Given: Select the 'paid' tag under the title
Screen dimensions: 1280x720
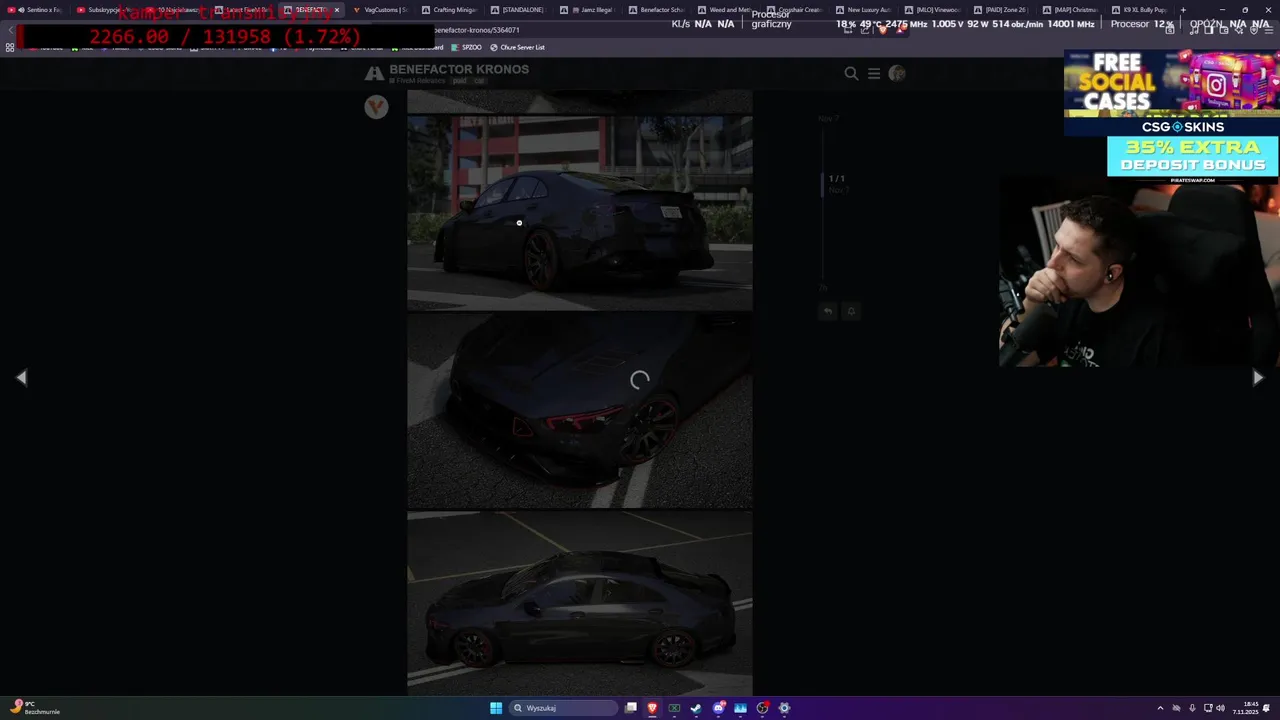Looking at the screenshot, I should (459, 80).
